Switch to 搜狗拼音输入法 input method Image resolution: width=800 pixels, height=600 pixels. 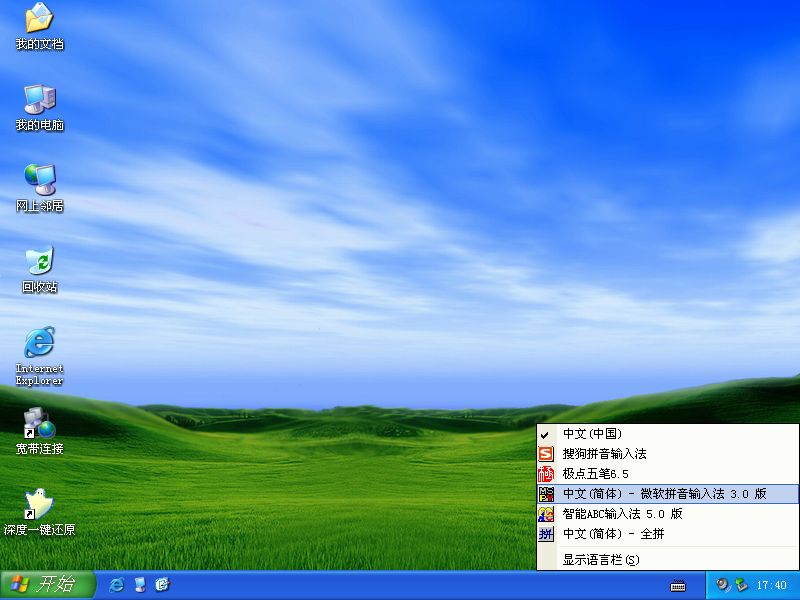click(667, 454)
